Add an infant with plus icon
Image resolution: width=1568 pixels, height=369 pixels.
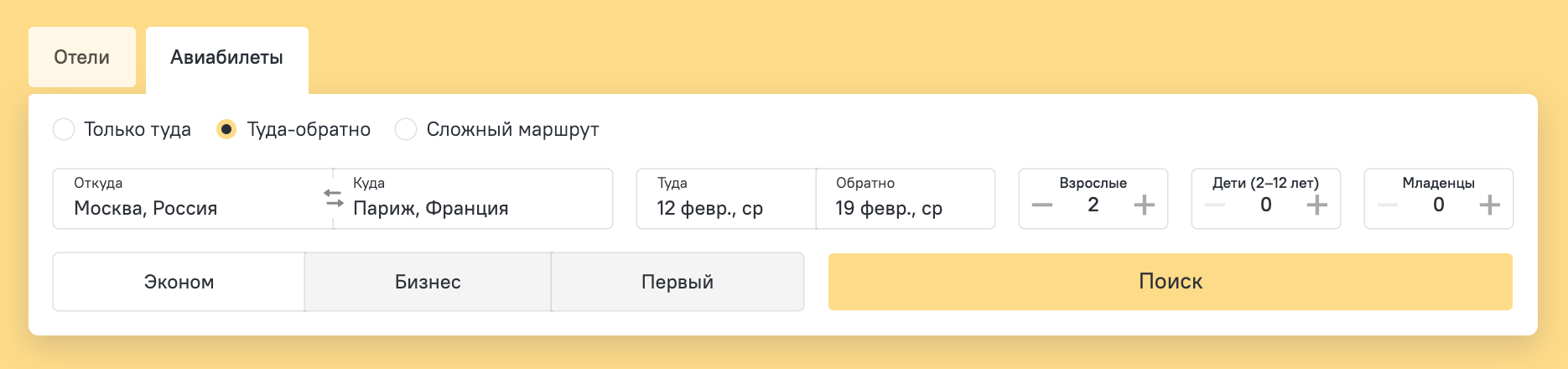pos(1489,205)
